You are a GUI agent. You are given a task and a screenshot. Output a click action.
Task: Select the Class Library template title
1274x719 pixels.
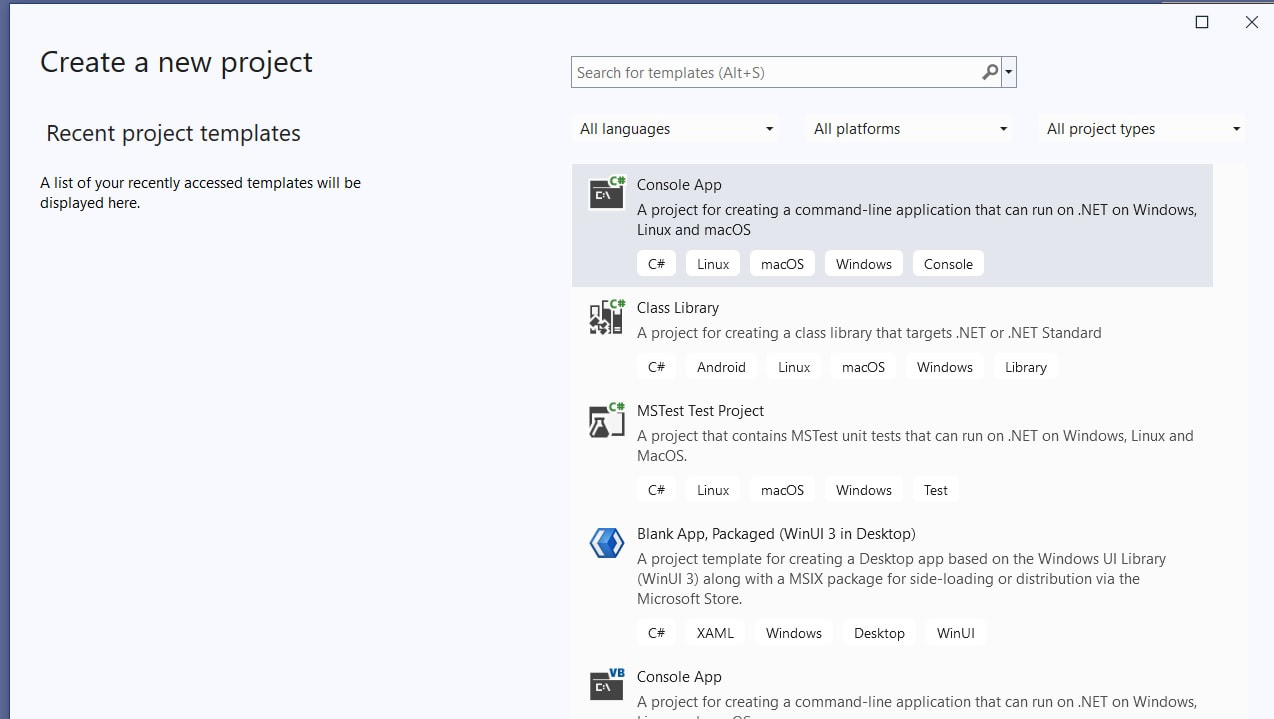[678, 308]
